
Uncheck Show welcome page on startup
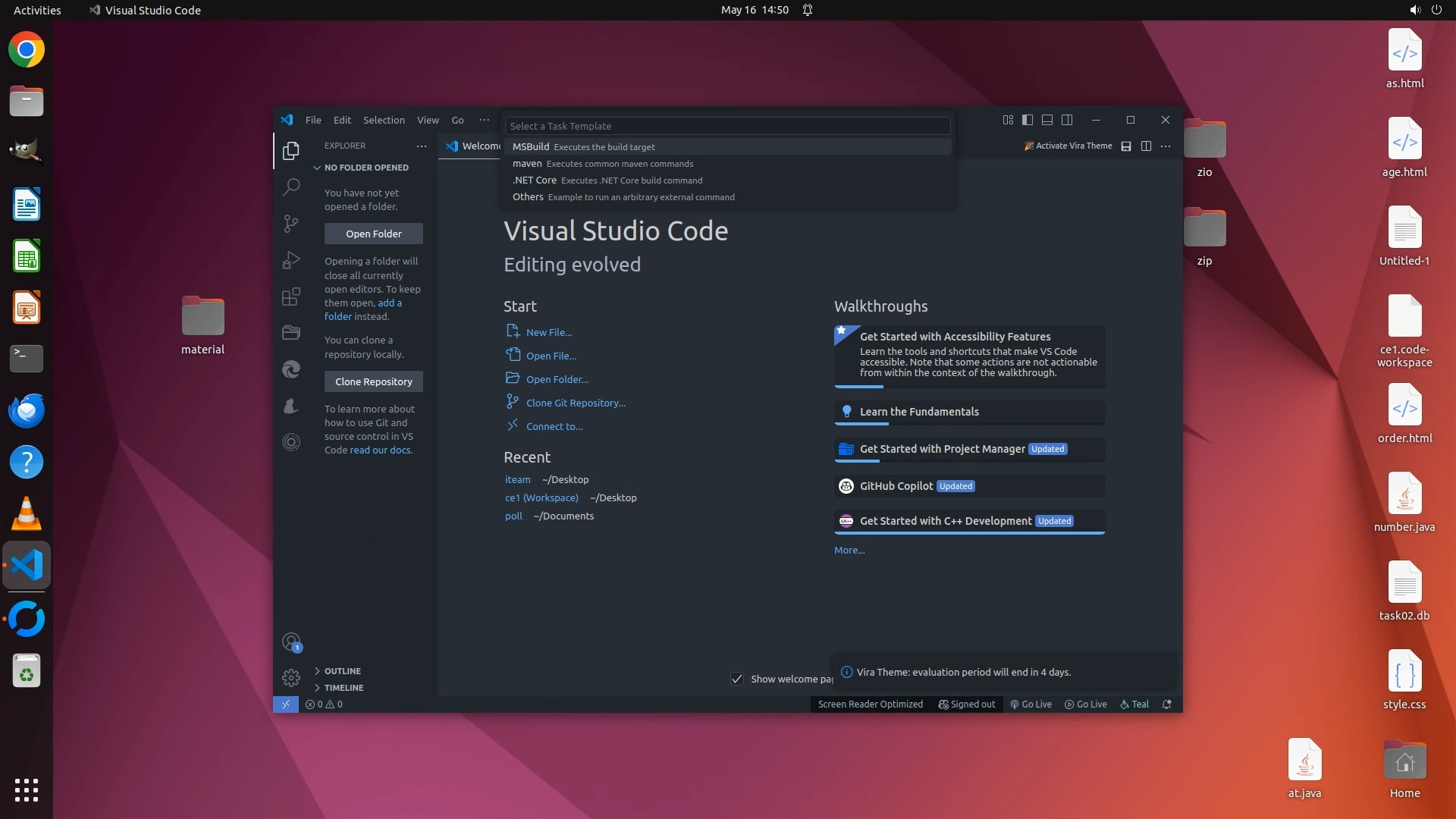[736, 679]
